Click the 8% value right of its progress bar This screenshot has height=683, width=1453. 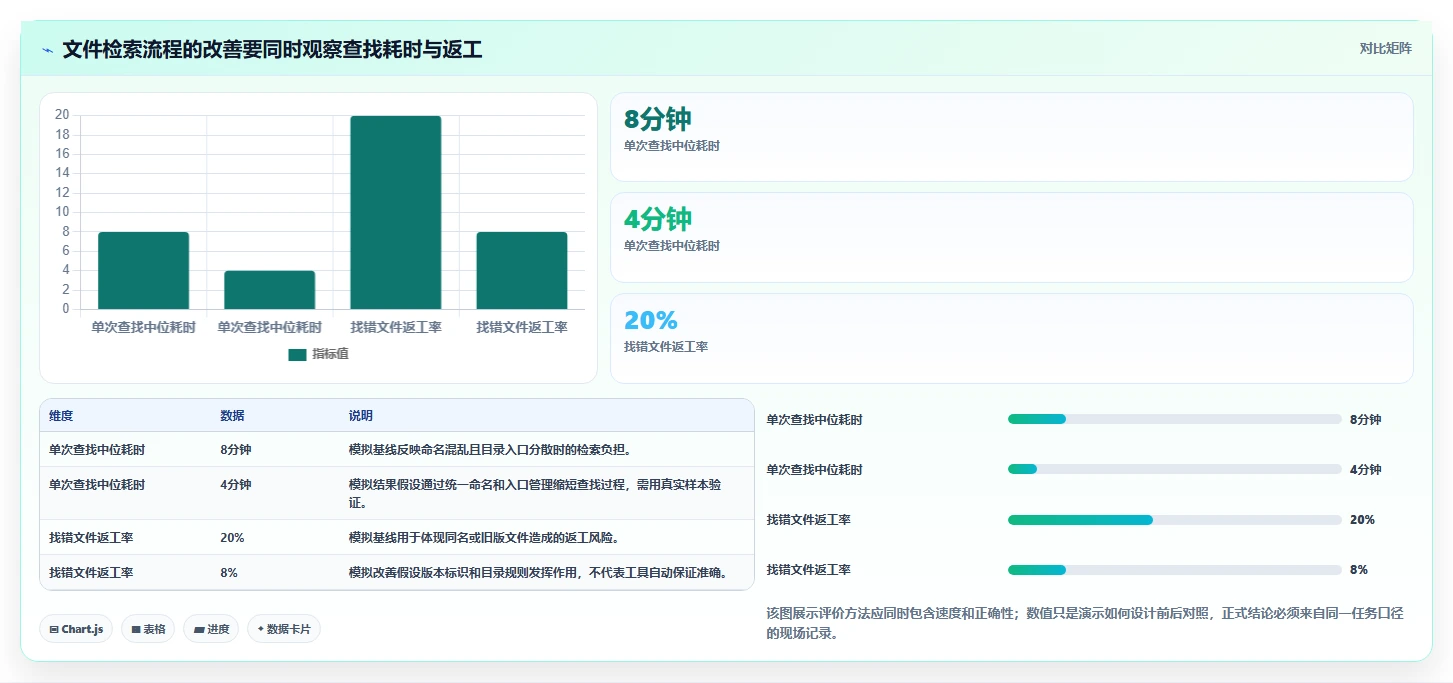tap(1359, 570)
